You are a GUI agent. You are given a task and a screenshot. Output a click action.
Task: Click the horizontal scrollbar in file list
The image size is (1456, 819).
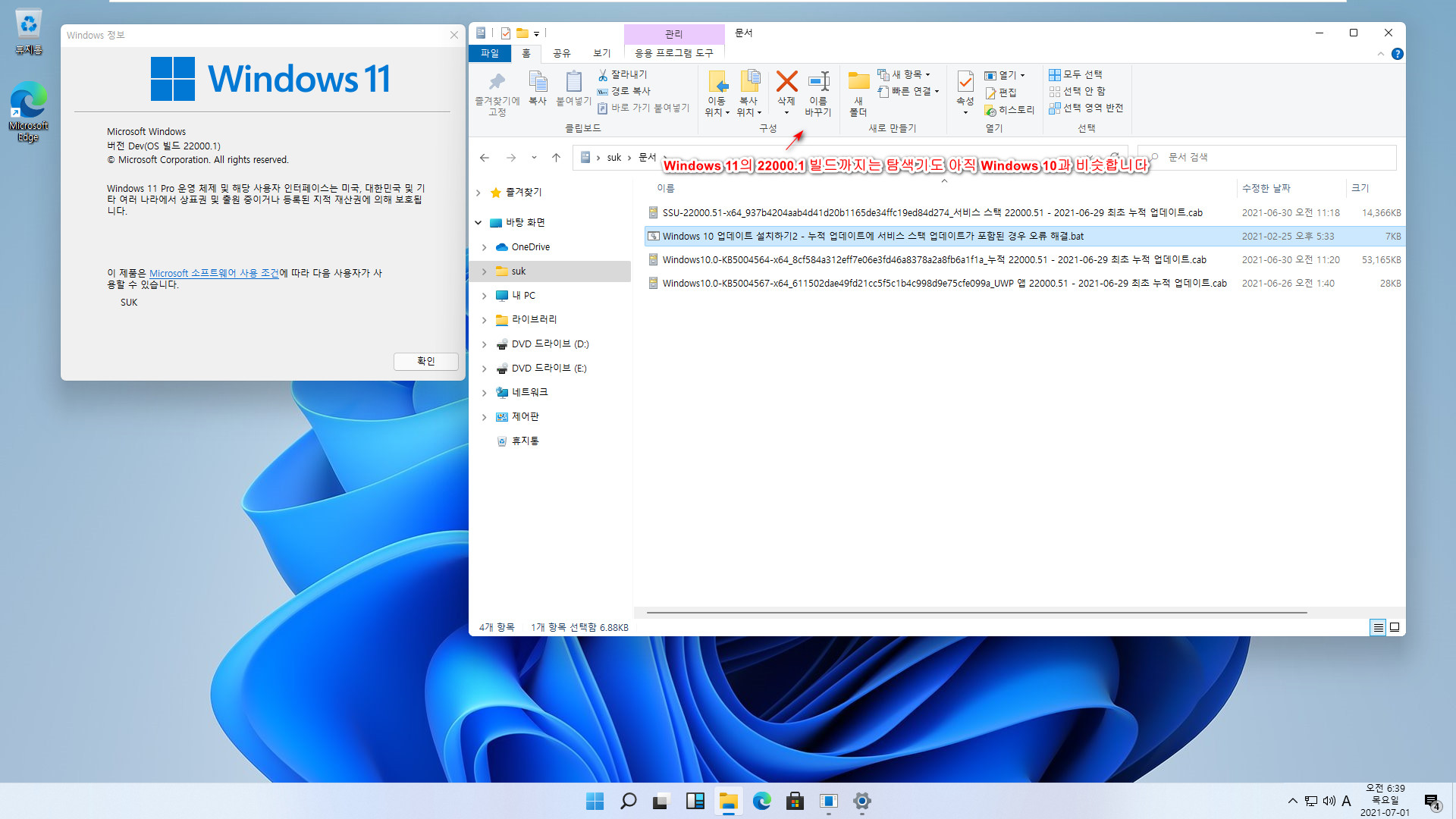point(977,612)
